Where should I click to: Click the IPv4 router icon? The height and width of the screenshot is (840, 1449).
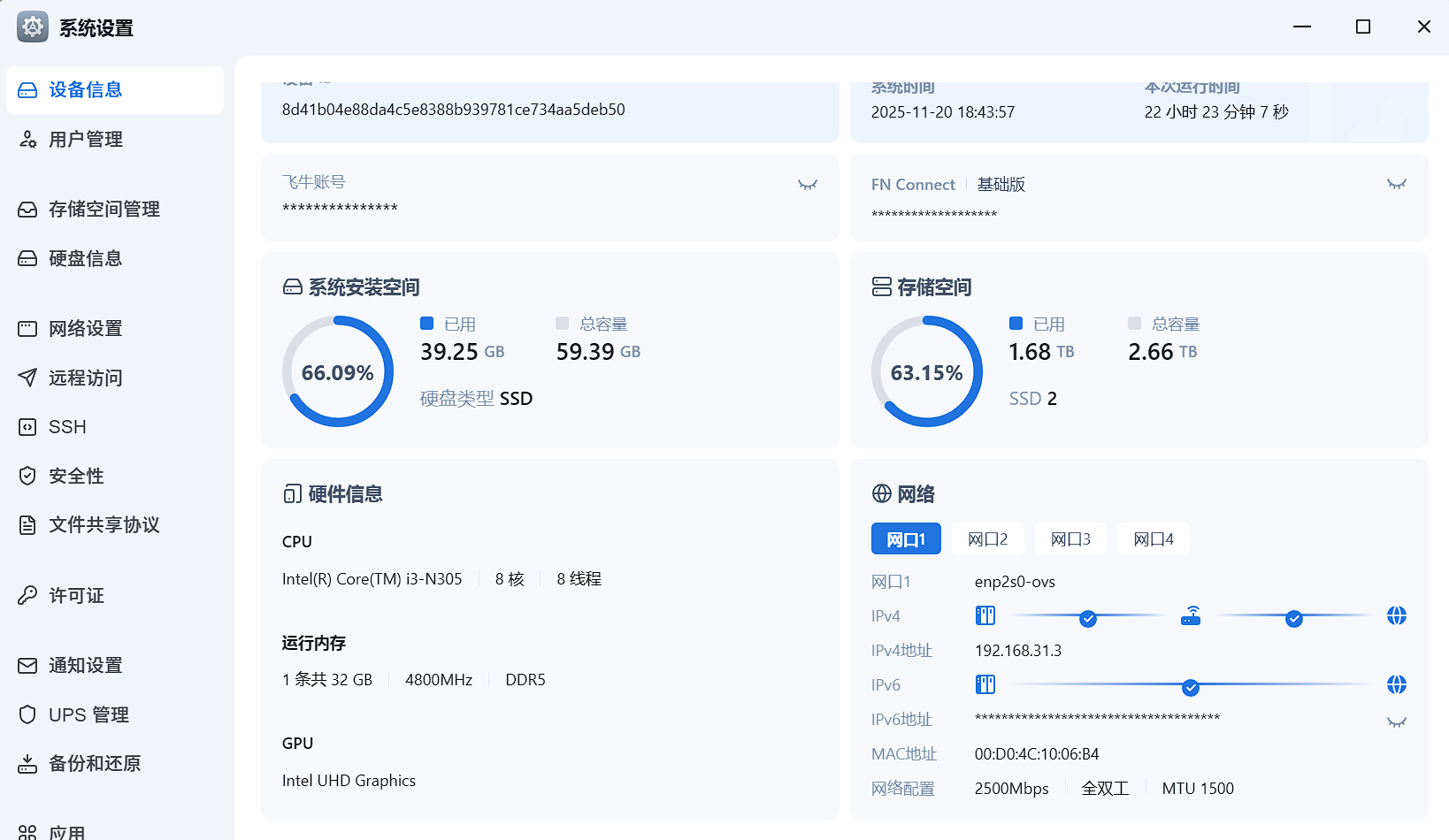[x=1191, y=615]
